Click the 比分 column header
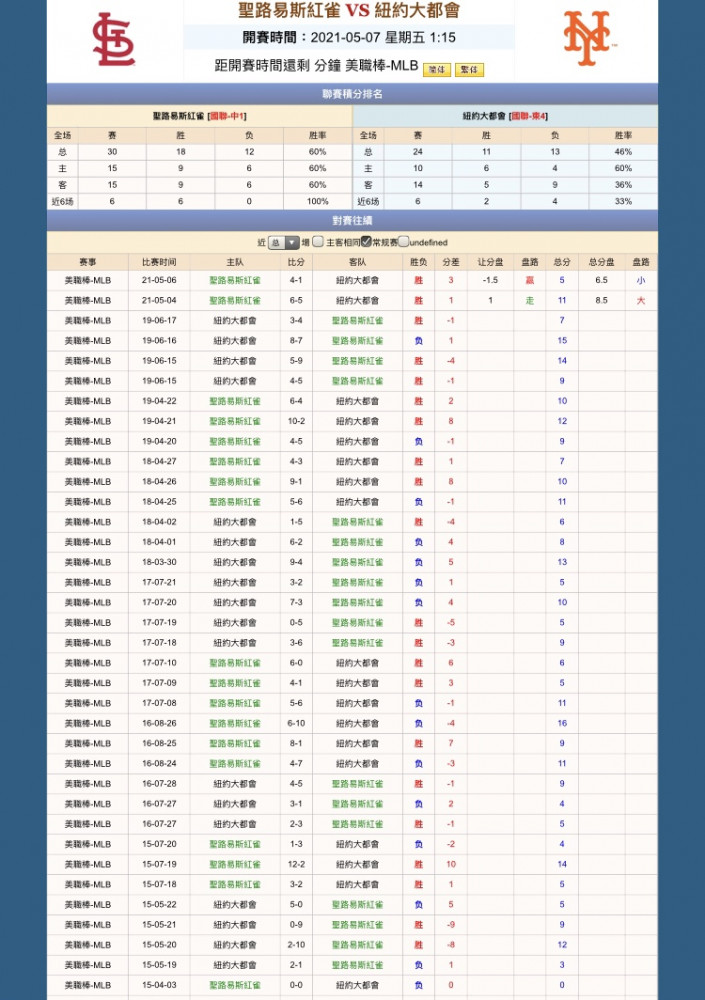Screen dimensions: 705x1000 (x=296, y=262)
